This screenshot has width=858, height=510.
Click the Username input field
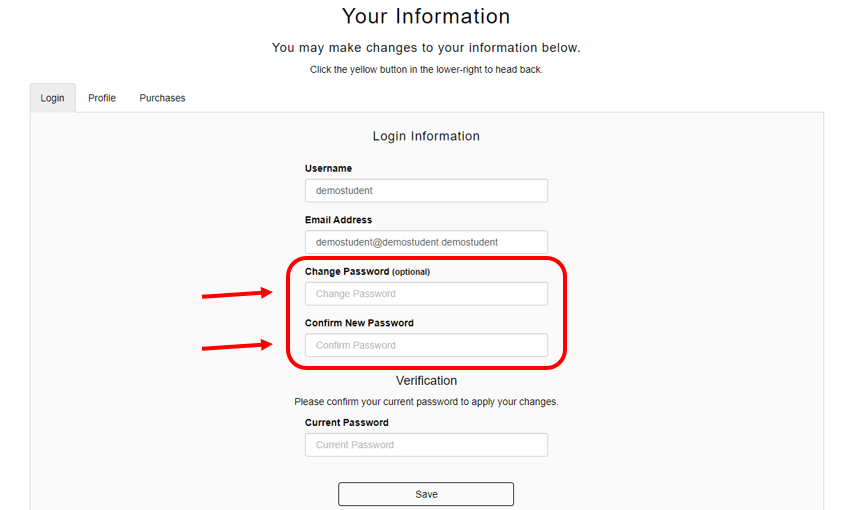coord(426,190)
